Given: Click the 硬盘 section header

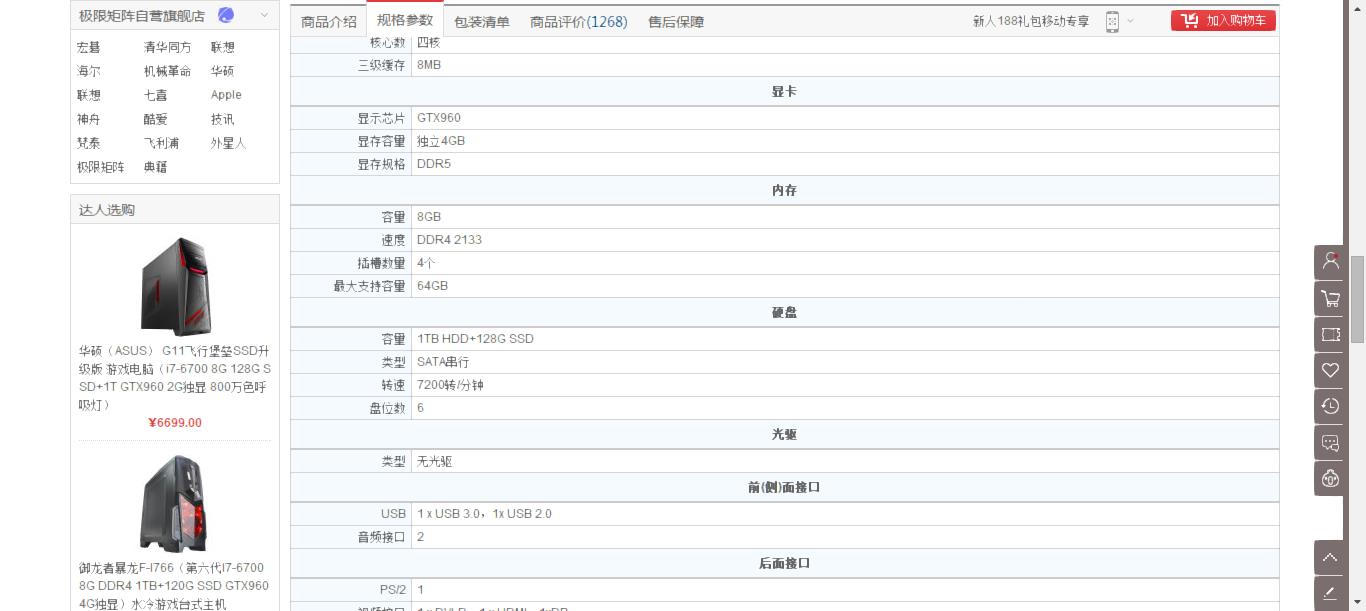Looking at the screenshot, I should click(x=785, y=312).
